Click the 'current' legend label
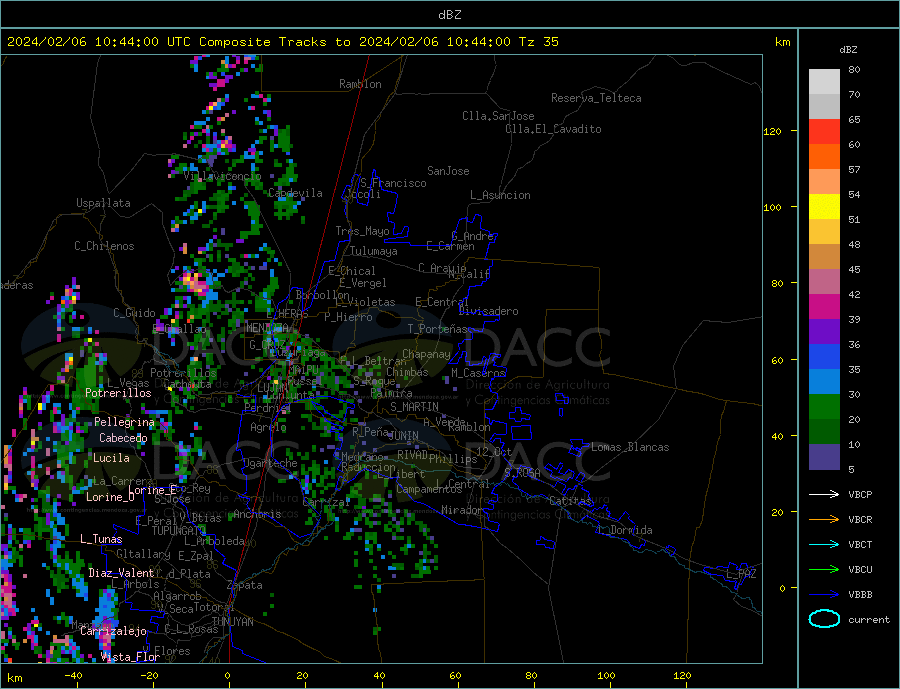Image resolution: width=900 pixels, height=689 pixels. 869,620
